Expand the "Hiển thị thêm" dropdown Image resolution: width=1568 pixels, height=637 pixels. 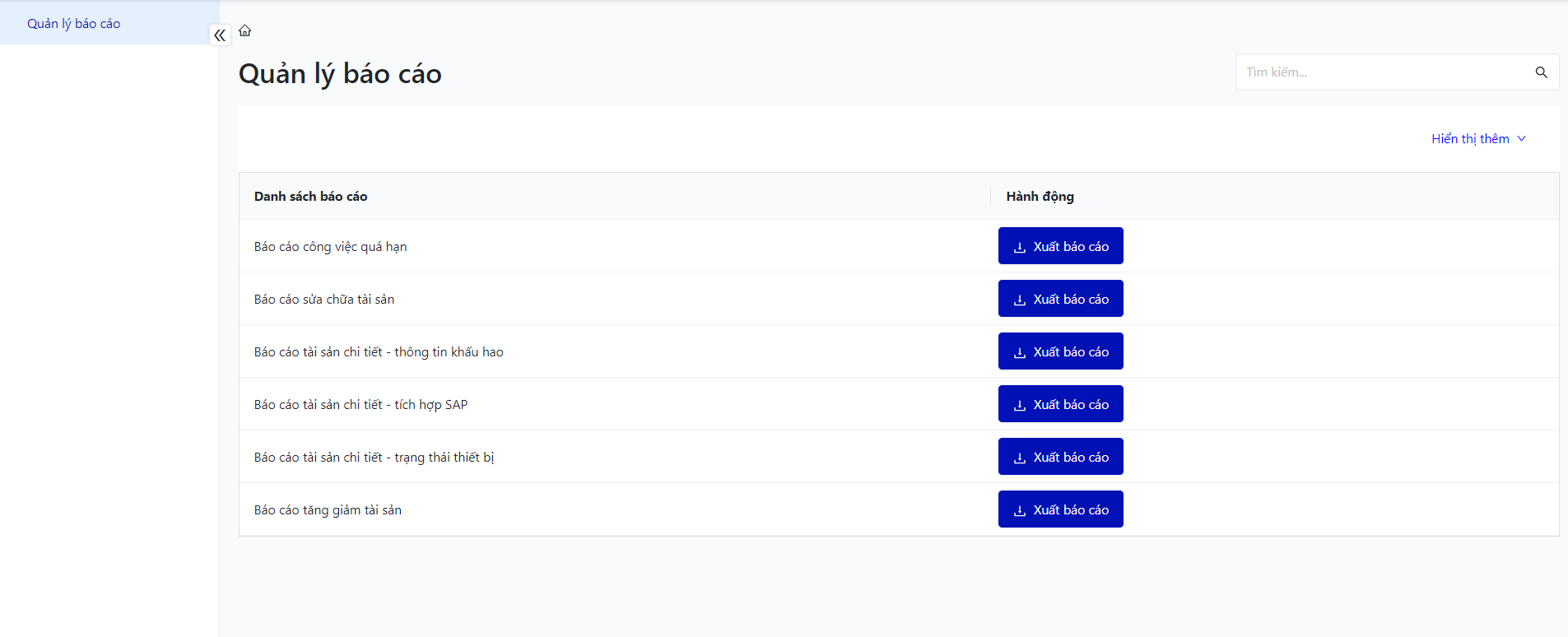1470,139
